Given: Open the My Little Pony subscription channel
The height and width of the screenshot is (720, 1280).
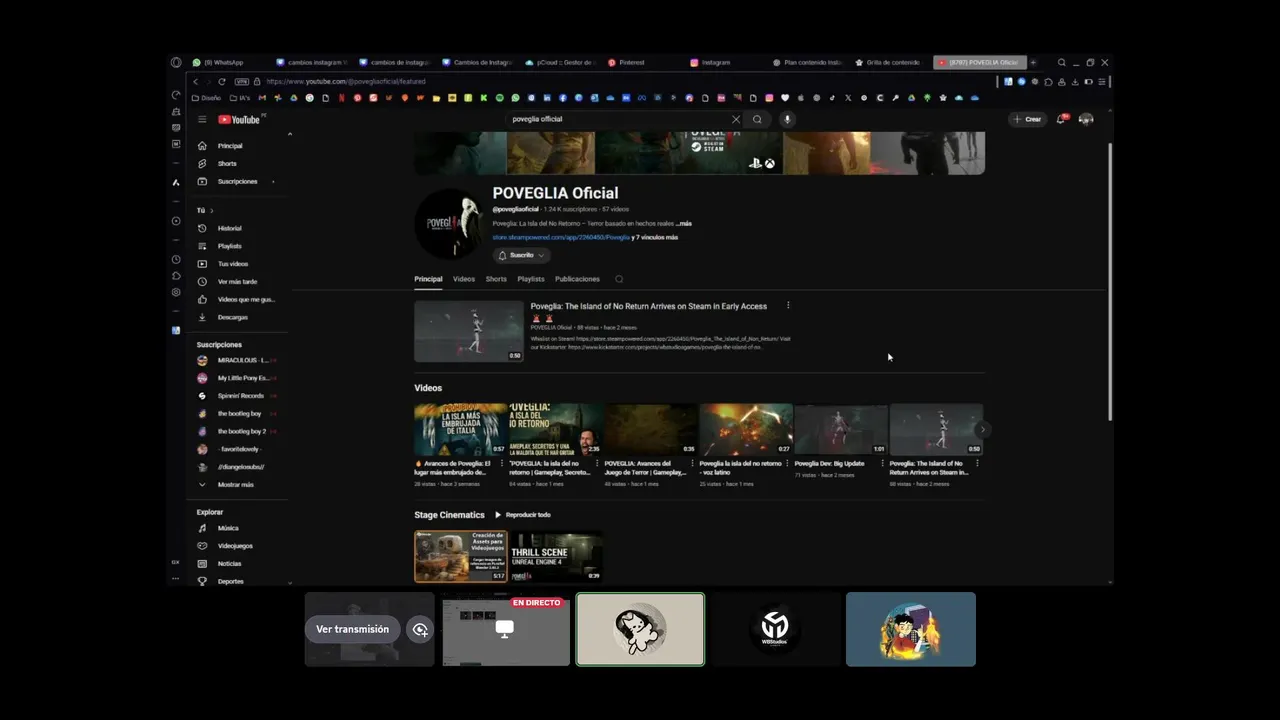Looking at the screenshot, I should (x=240, y=378).
